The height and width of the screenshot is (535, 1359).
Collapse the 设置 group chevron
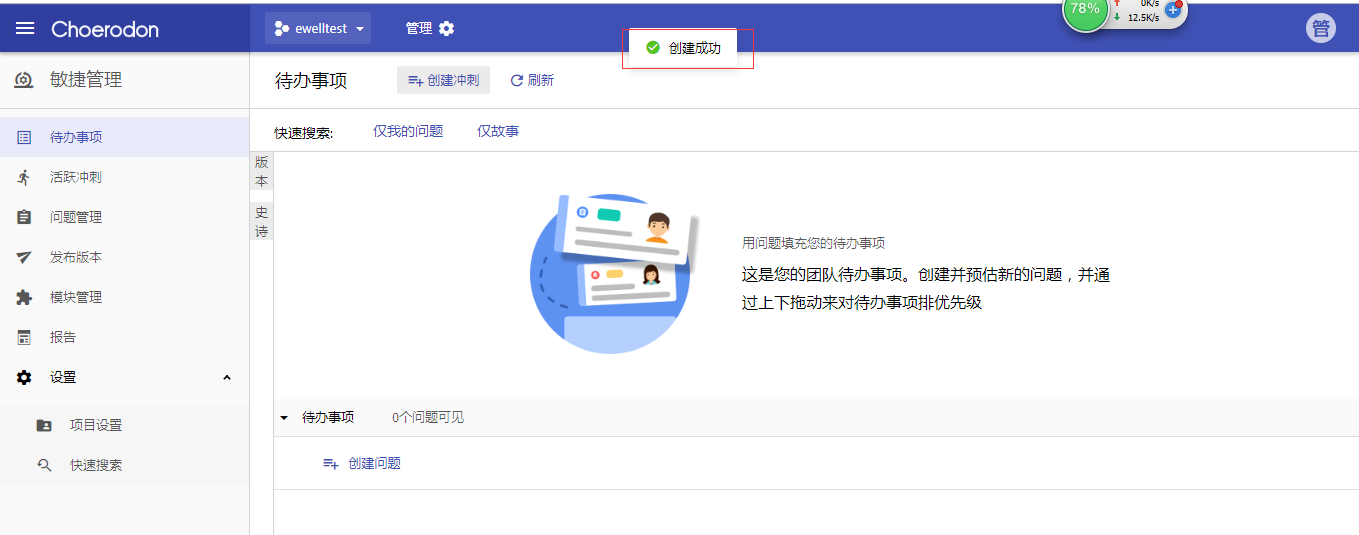click(x=226, y=377)
